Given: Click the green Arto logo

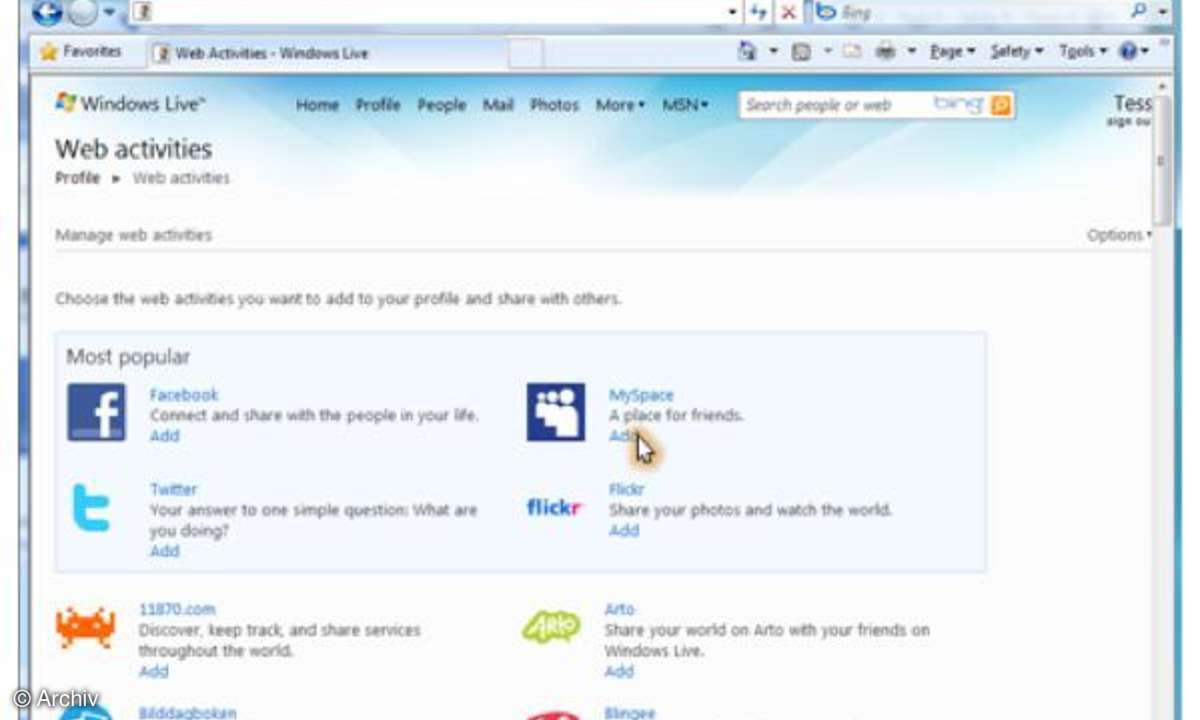Looking at the screenshot, I should [551, 628].
